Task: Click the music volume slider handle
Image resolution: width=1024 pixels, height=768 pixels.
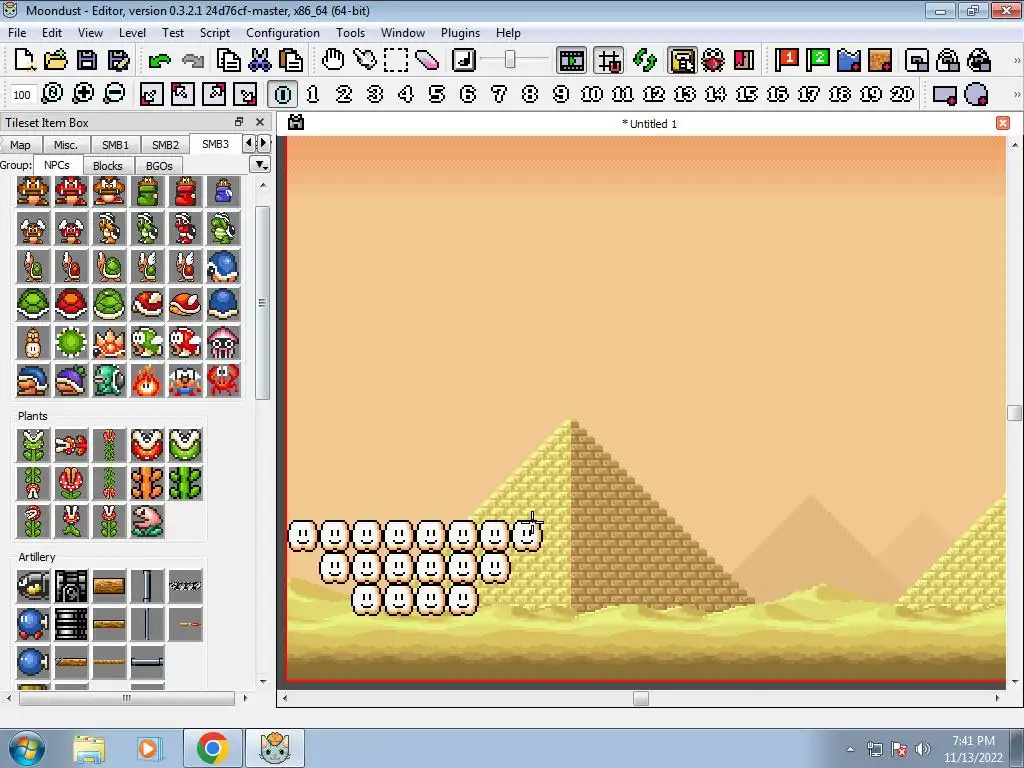Action: (510, 60)
